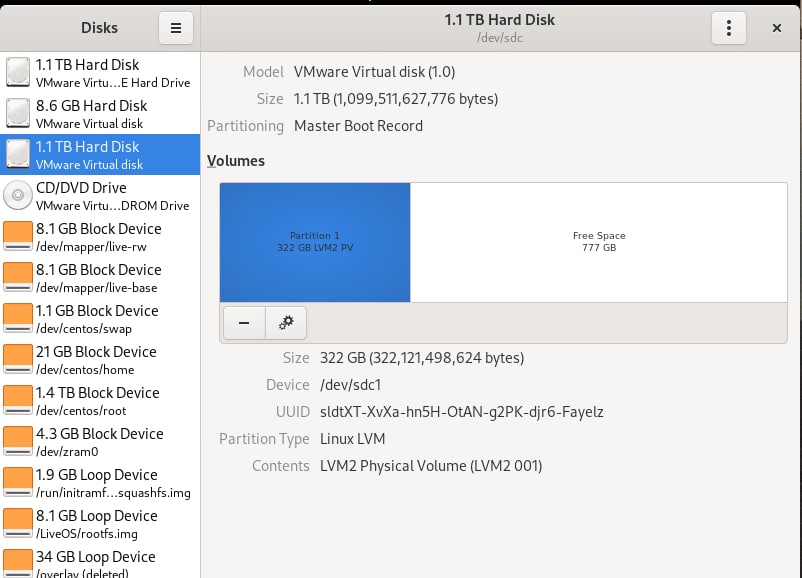Click '/dev/mapper/live-rw' path text
Screen dimensions: 802x578
[91, 247]
